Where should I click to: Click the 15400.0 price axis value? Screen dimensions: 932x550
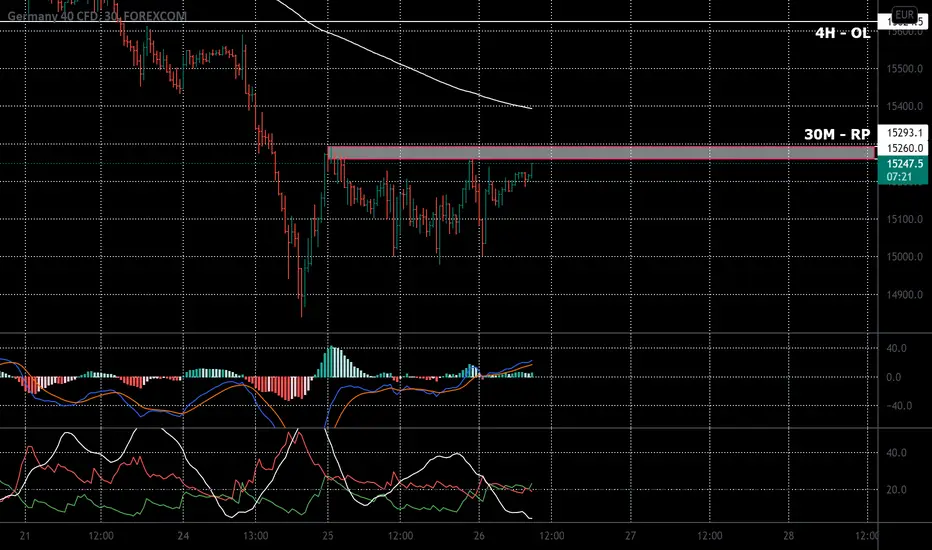point(905,106)
